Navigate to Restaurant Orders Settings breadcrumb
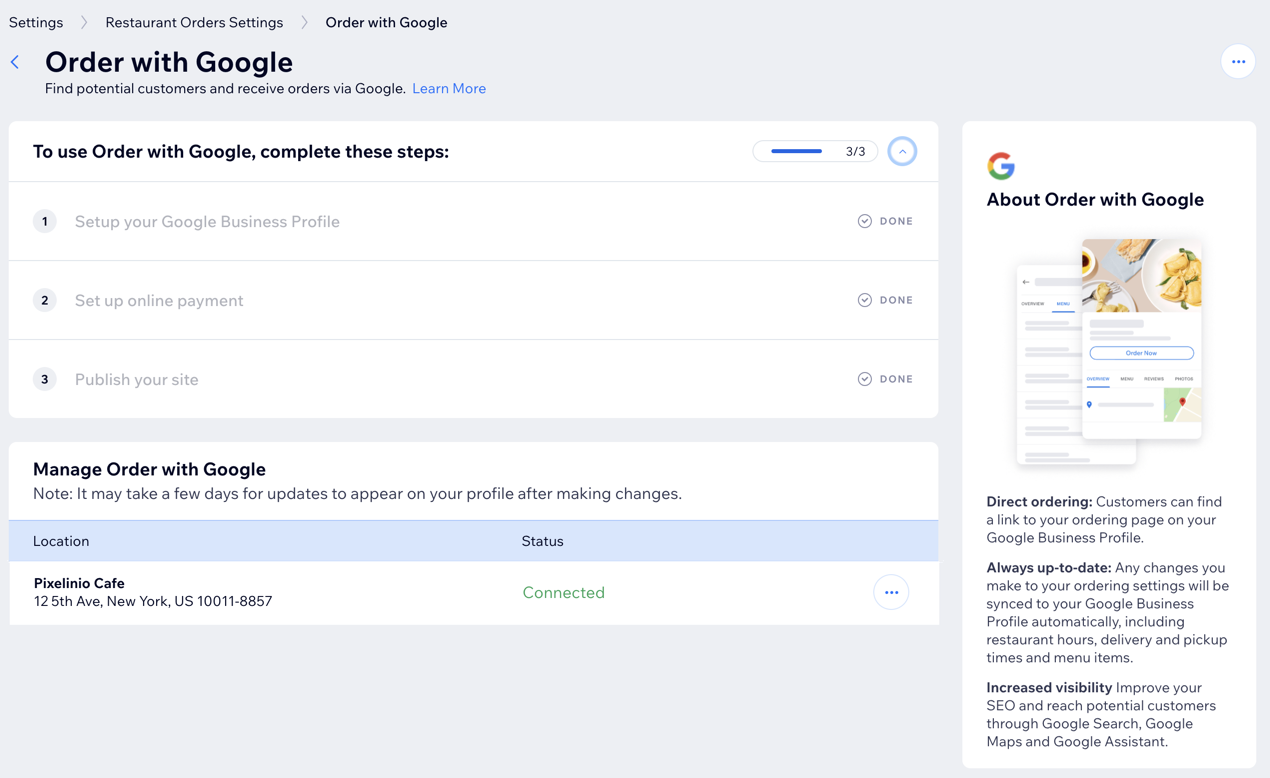Image resolution: width=1270 pixels, height=778 pixels. pos(194,22)
